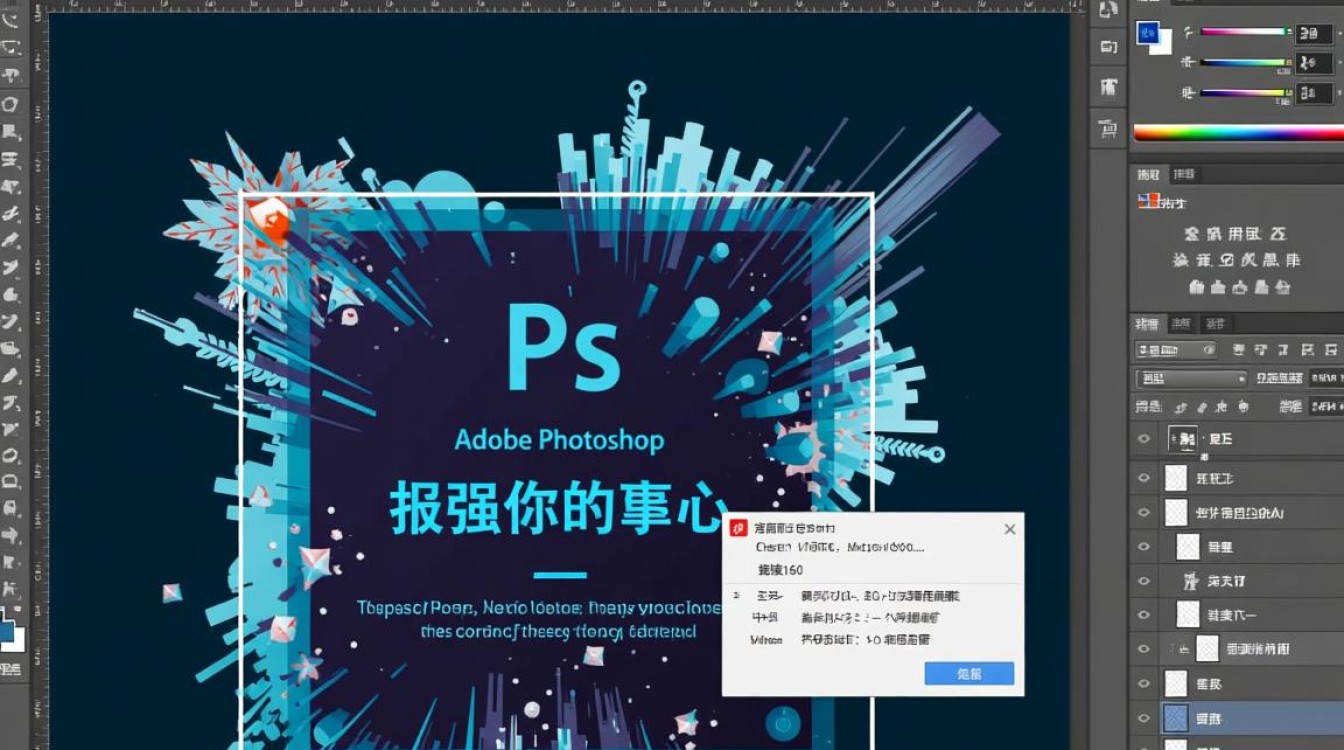The width and height of the screenshot is (1344, 750).
Task: Toggle eye icon of the type-icon layer
Action: click(x=1145, y=580)
